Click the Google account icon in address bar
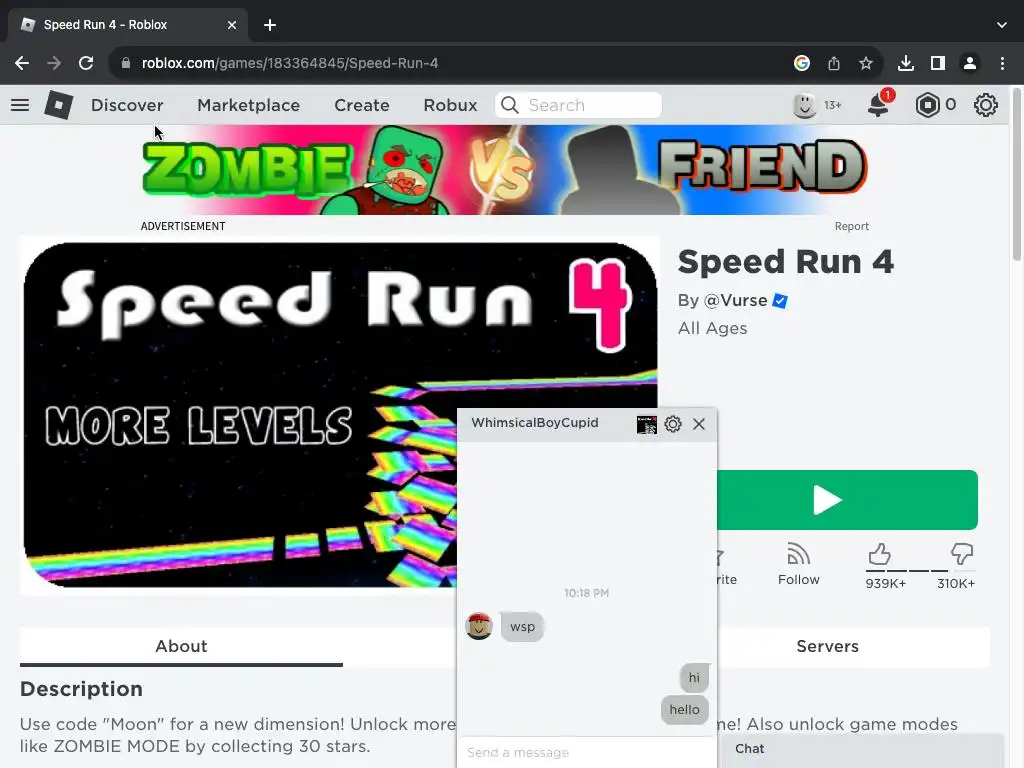This screenshot has width=1024, height=768. coord(802,63)
